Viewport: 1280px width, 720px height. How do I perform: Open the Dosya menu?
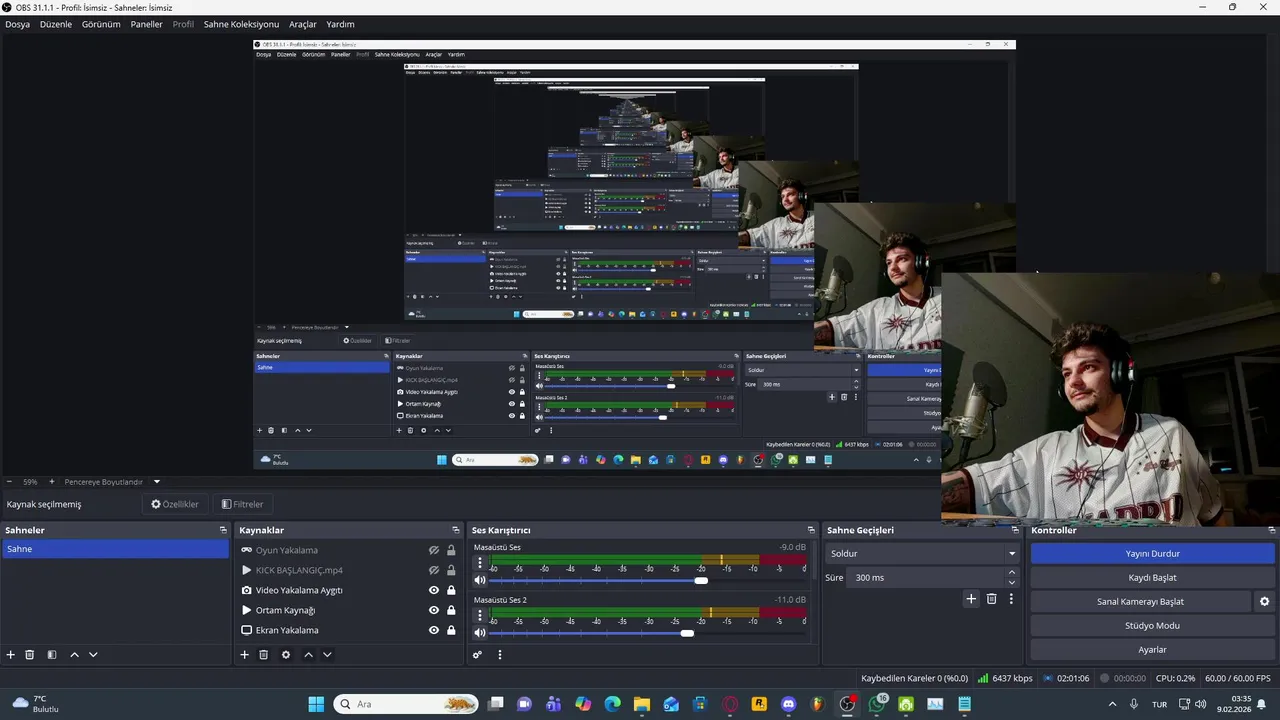coord(17,24)
